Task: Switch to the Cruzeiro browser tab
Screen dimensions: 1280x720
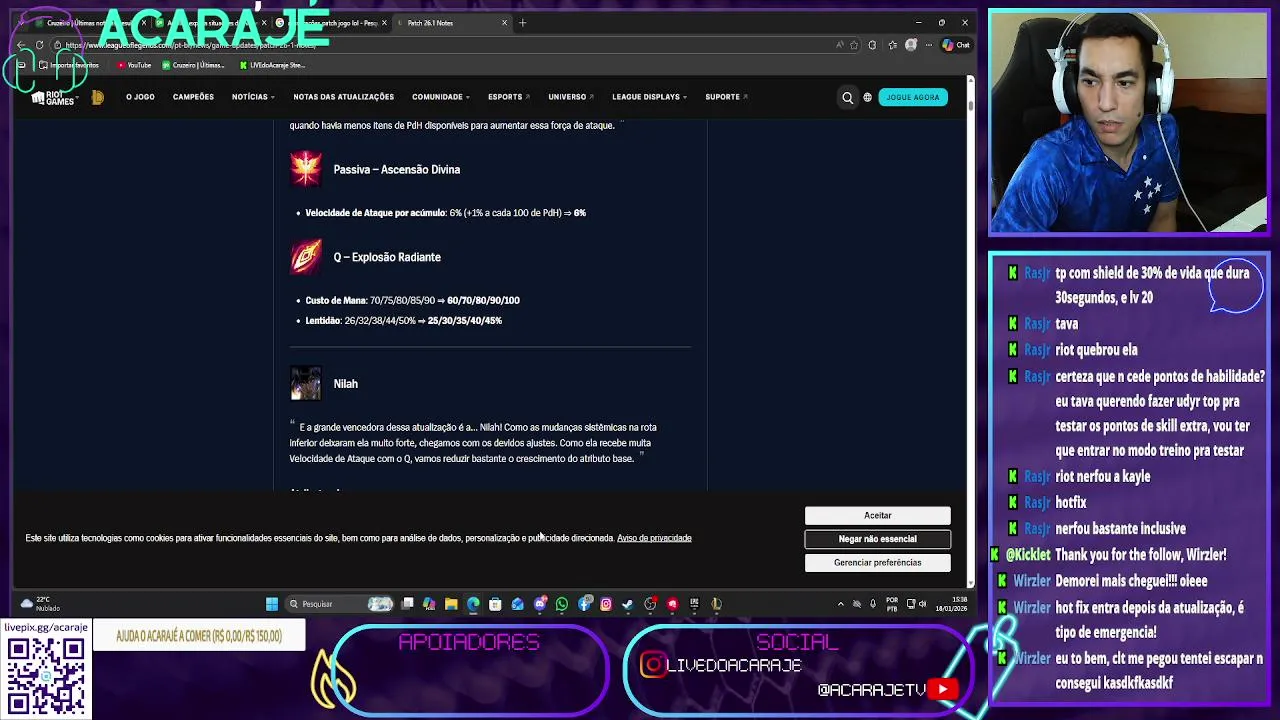Action: point(90,22)
